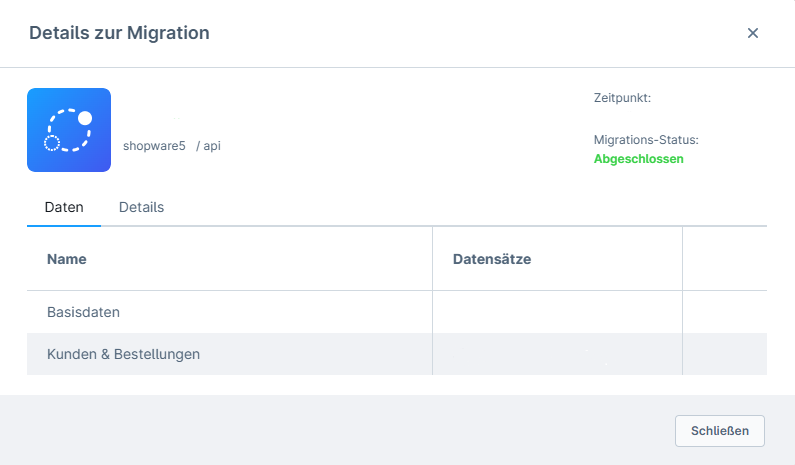
Task: Close the migration details dialog with X
Action: 753,33
